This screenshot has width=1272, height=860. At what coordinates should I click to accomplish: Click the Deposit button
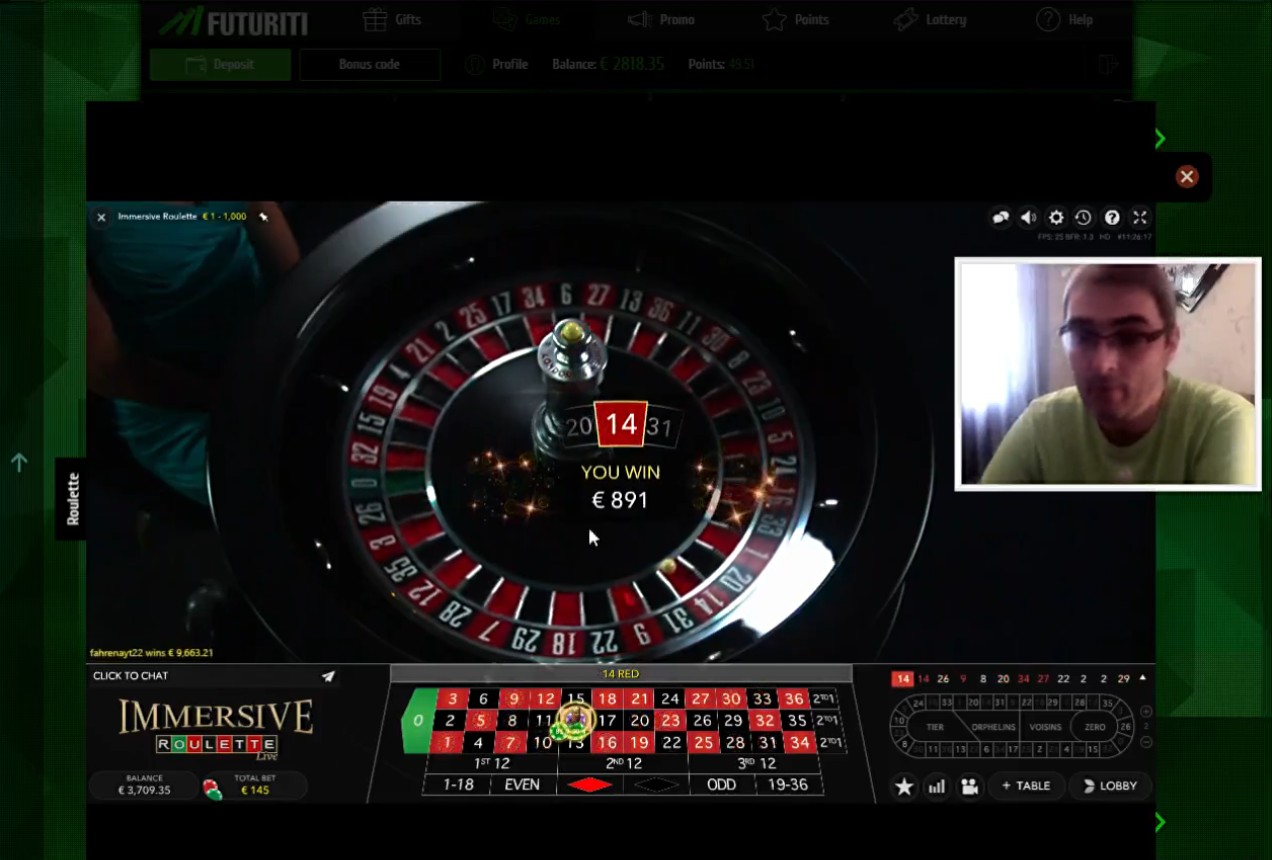[x=220, y=65]
